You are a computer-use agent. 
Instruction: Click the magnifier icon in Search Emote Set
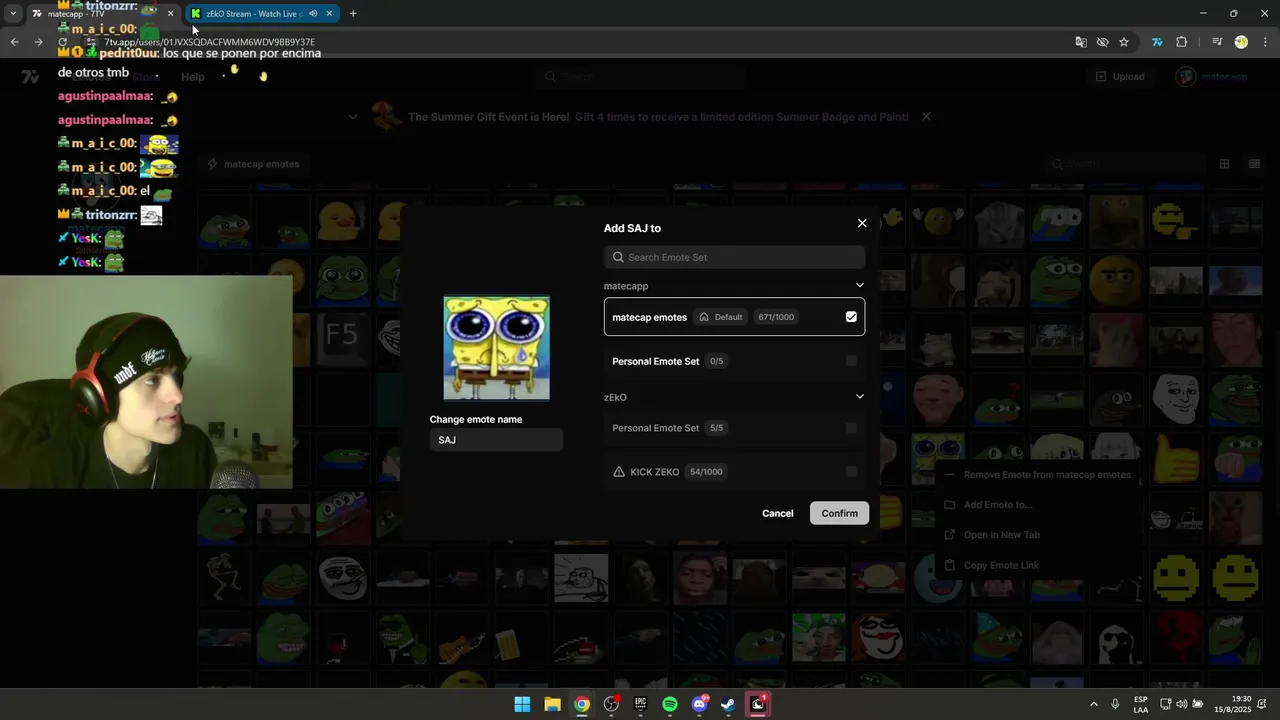click(618, 257)
